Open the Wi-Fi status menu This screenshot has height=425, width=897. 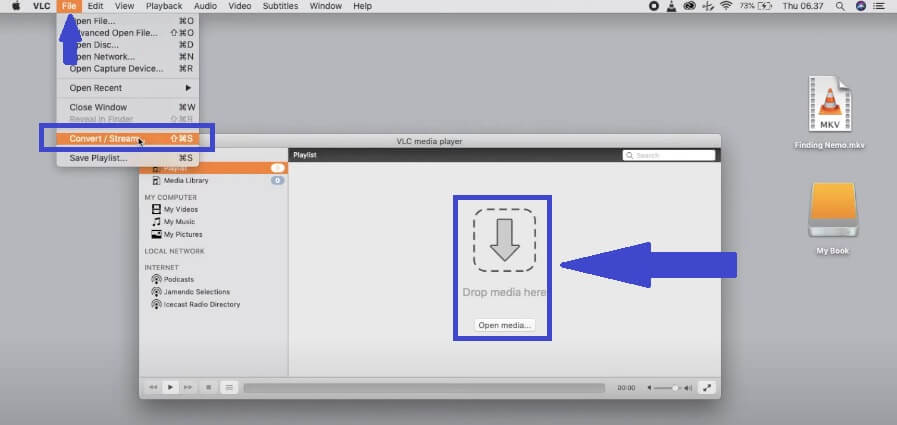point(726,6)
